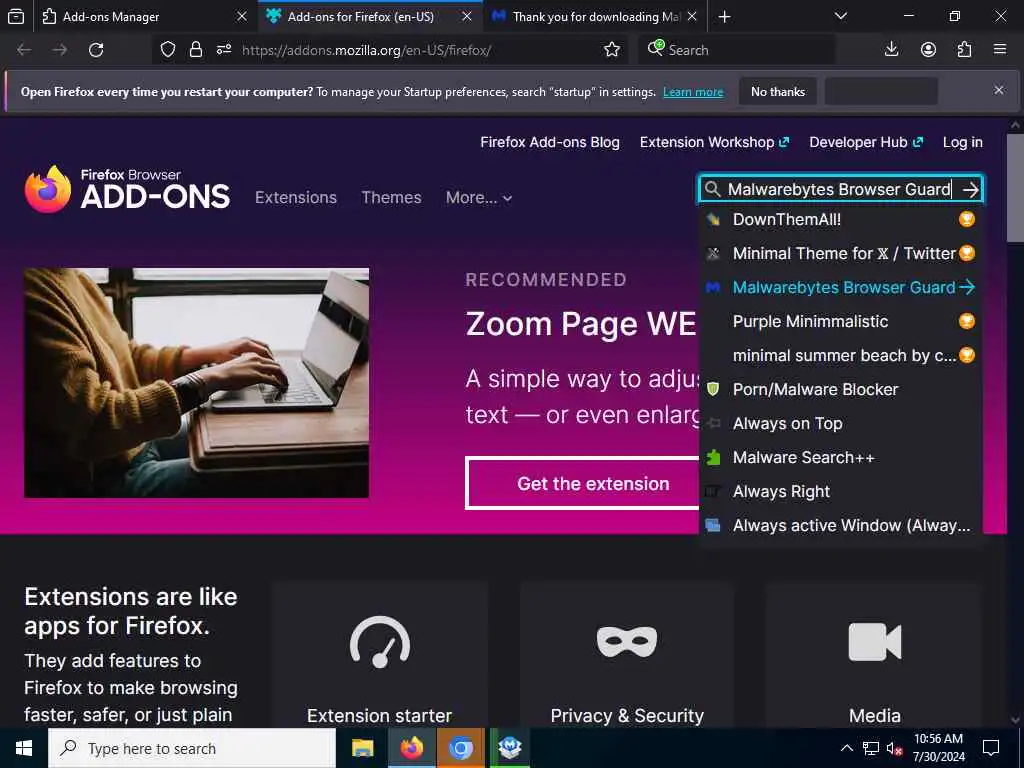Open Extension Workshop link

tap(714, 142)
